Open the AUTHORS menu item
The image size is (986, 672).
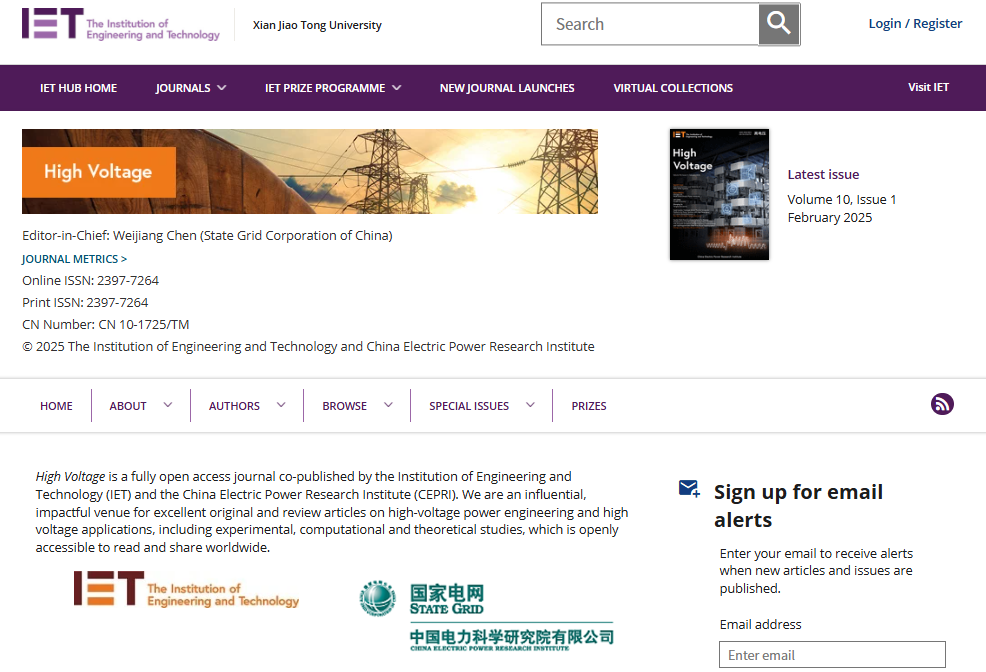point(234,406)
